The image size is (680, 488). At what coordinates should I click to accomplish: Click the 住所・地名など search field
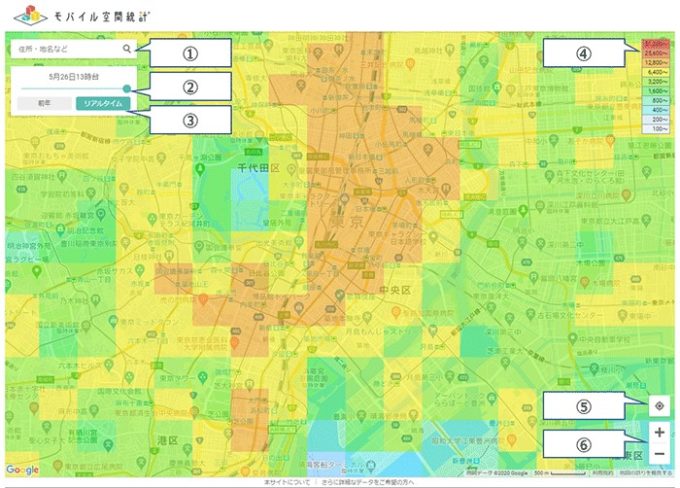click(x=65, y=48)
